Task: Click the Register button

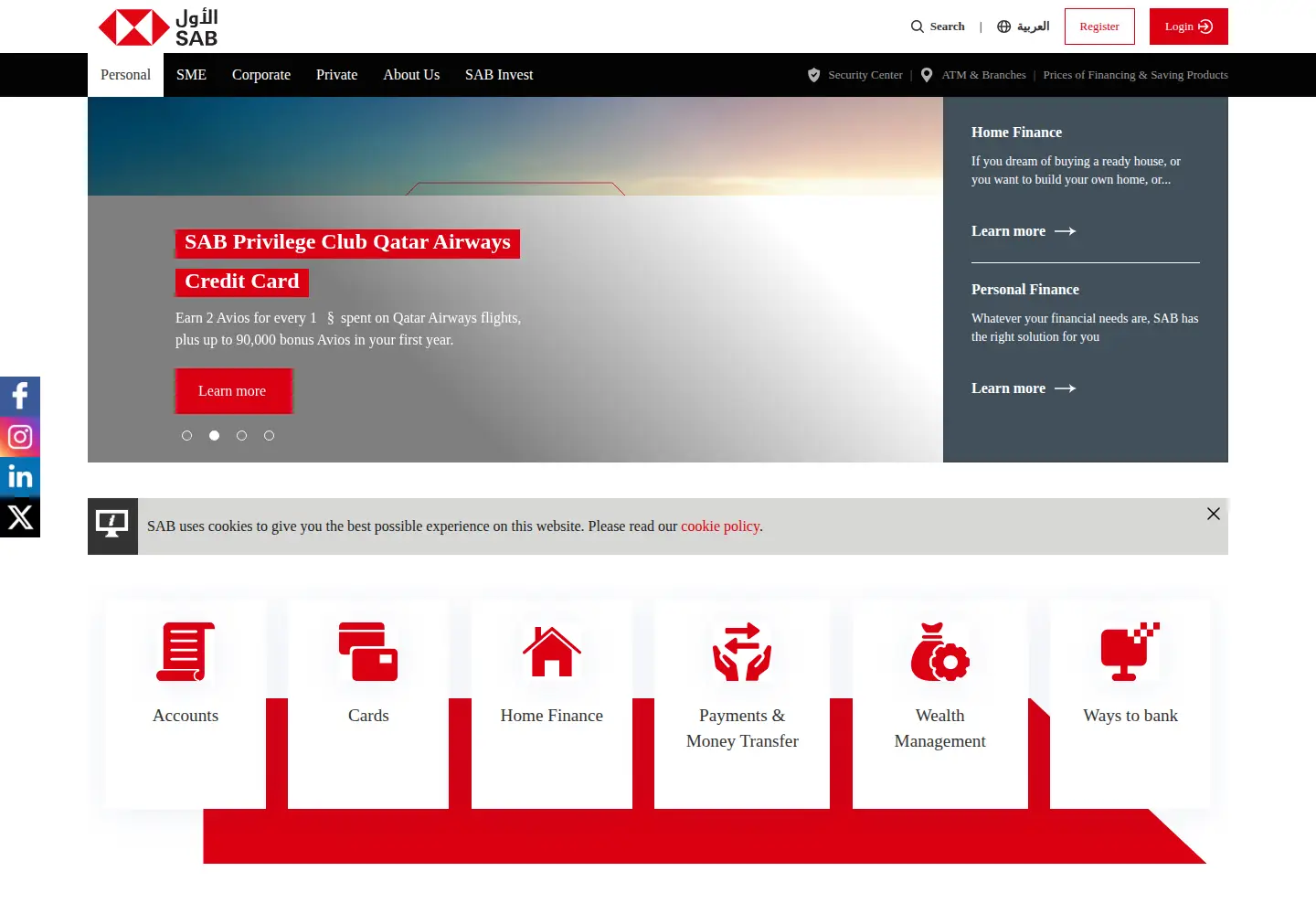Action: [x=1099, y=27]
